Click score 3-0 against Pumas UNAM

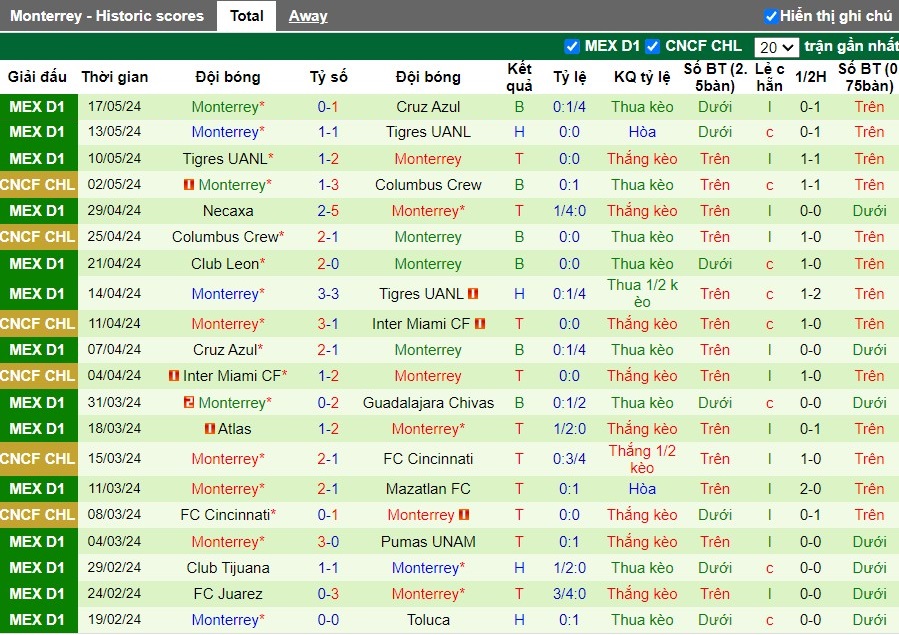point(328,542)
